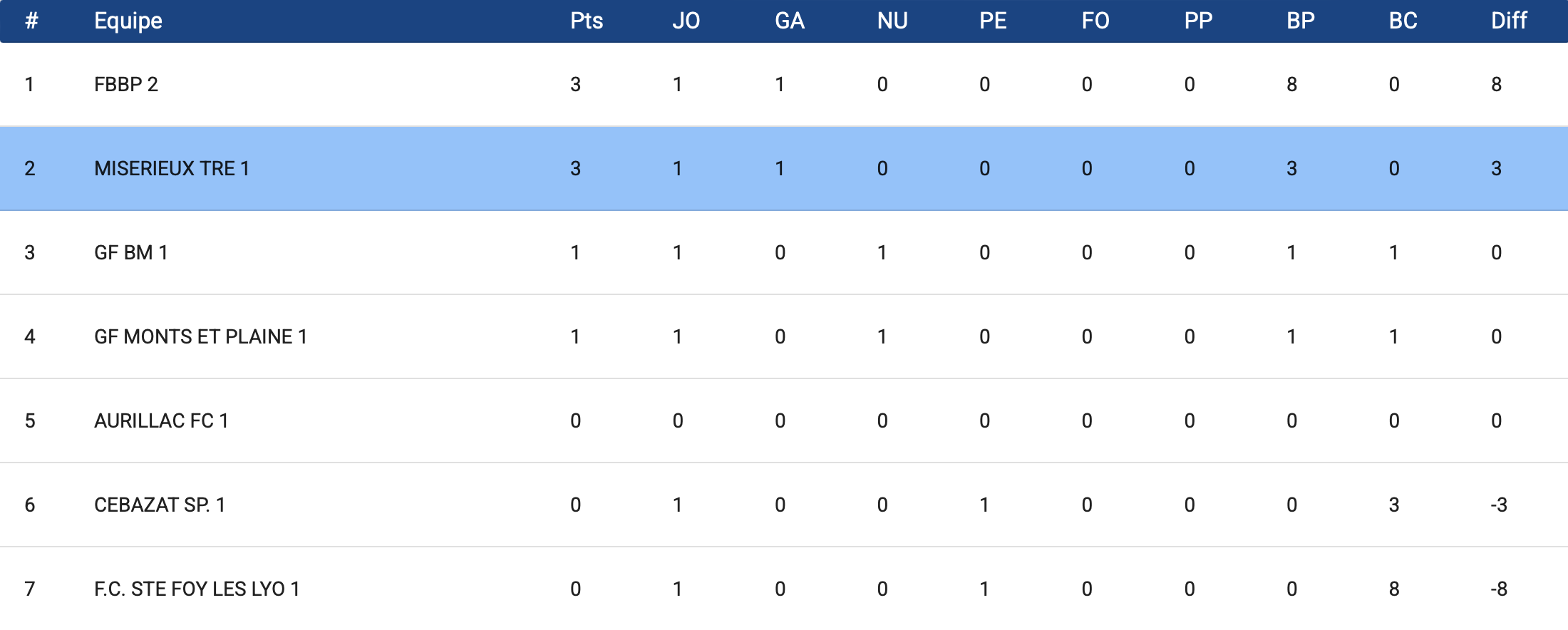Screen dimensions: 1568x630
Task: Click the BC column header
Action: coord(1403,21)
